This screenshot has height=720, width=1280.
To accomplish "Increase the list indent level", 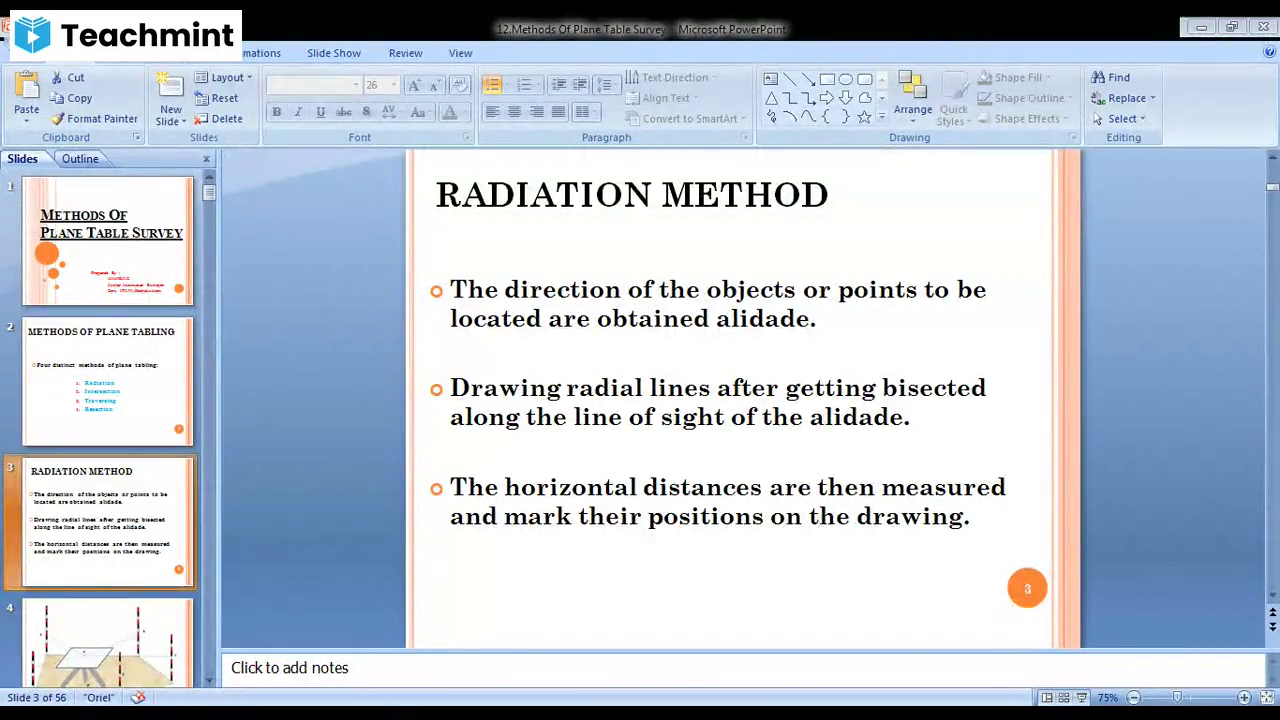I will click(579, 85).
